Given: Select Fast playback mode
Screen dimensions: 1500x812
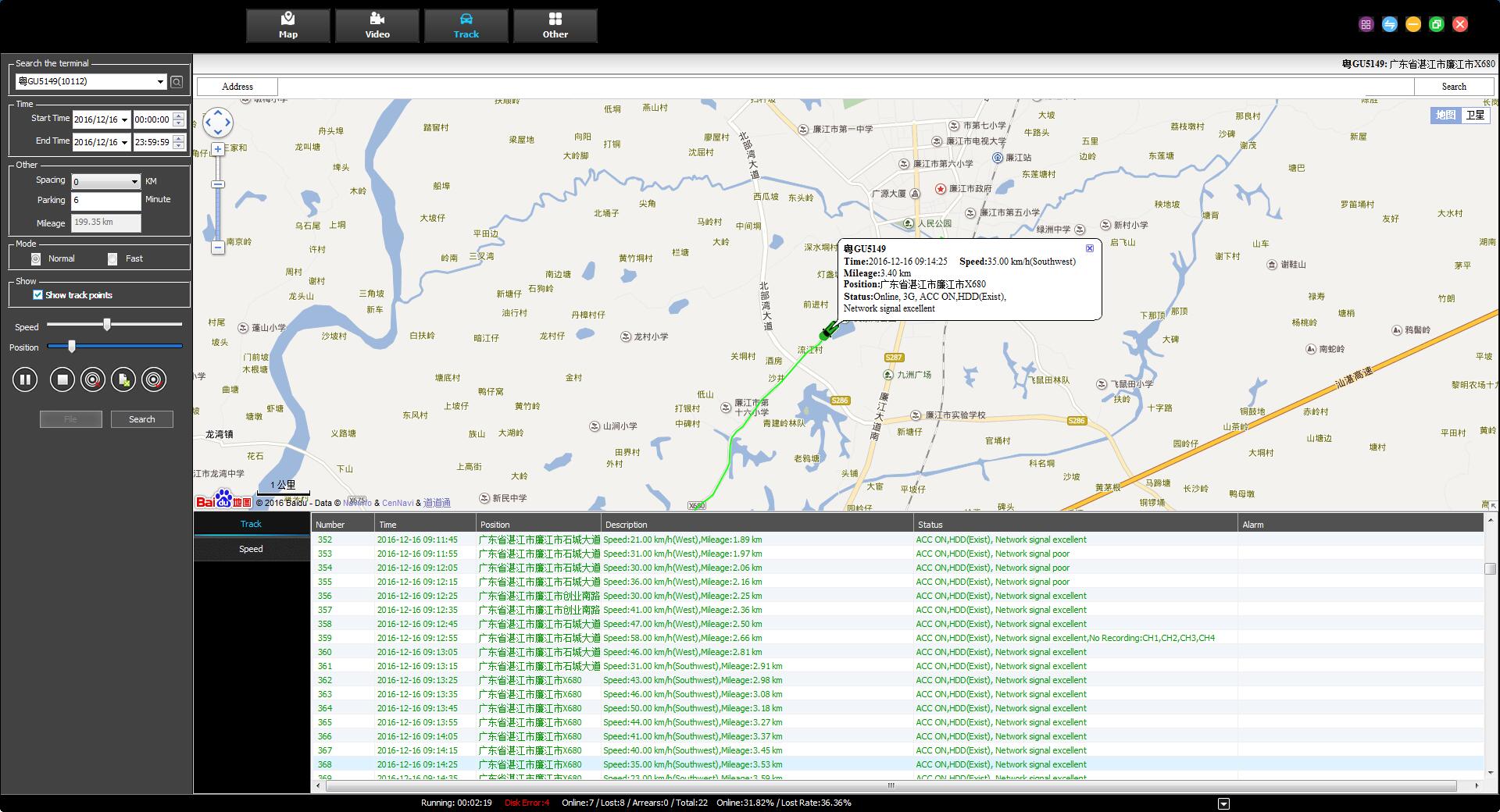Looking at the screenshot, I should tap(112, 259).
